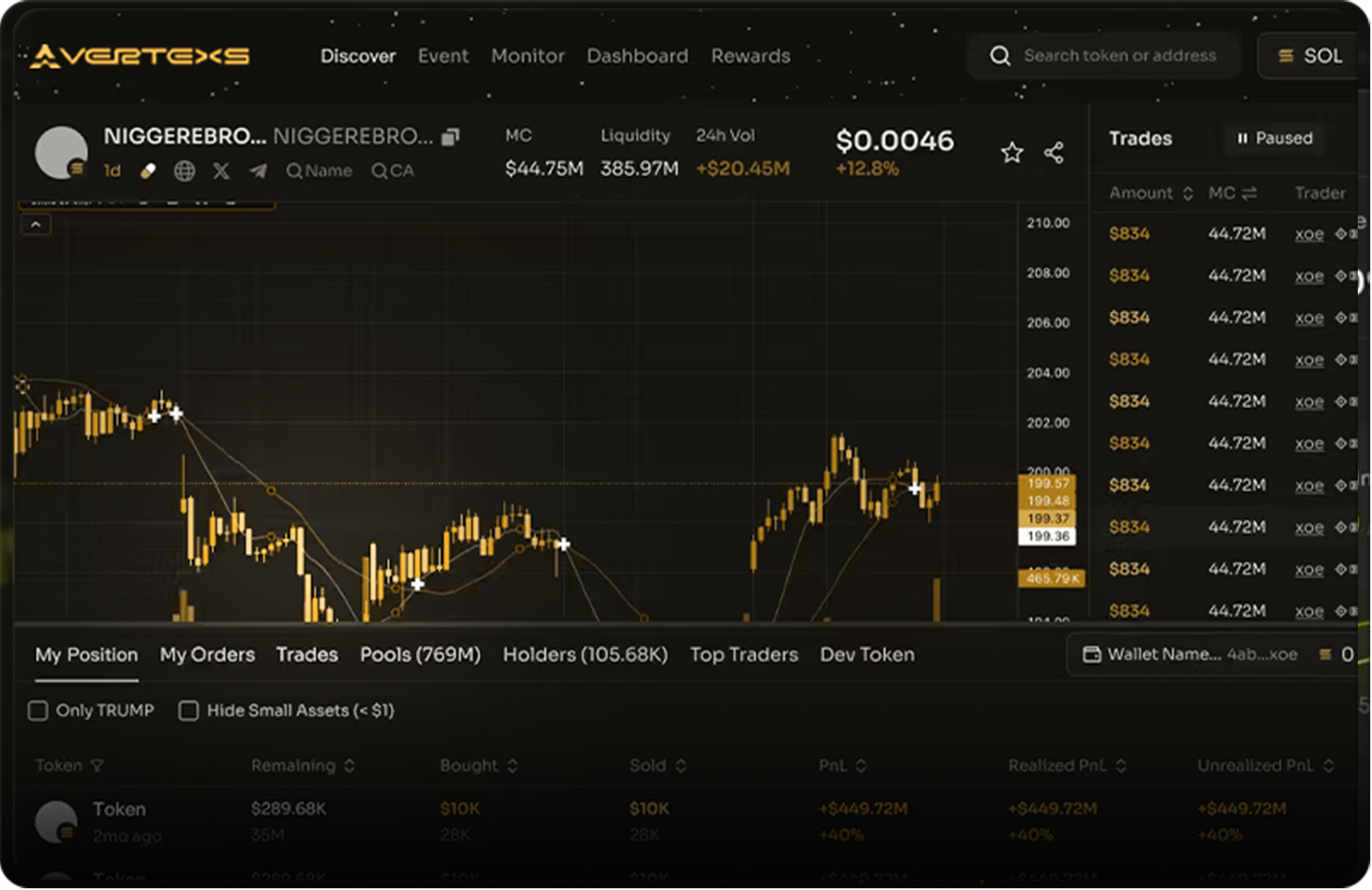Copy the token address with the copy icon

click(x=451, y=137)
